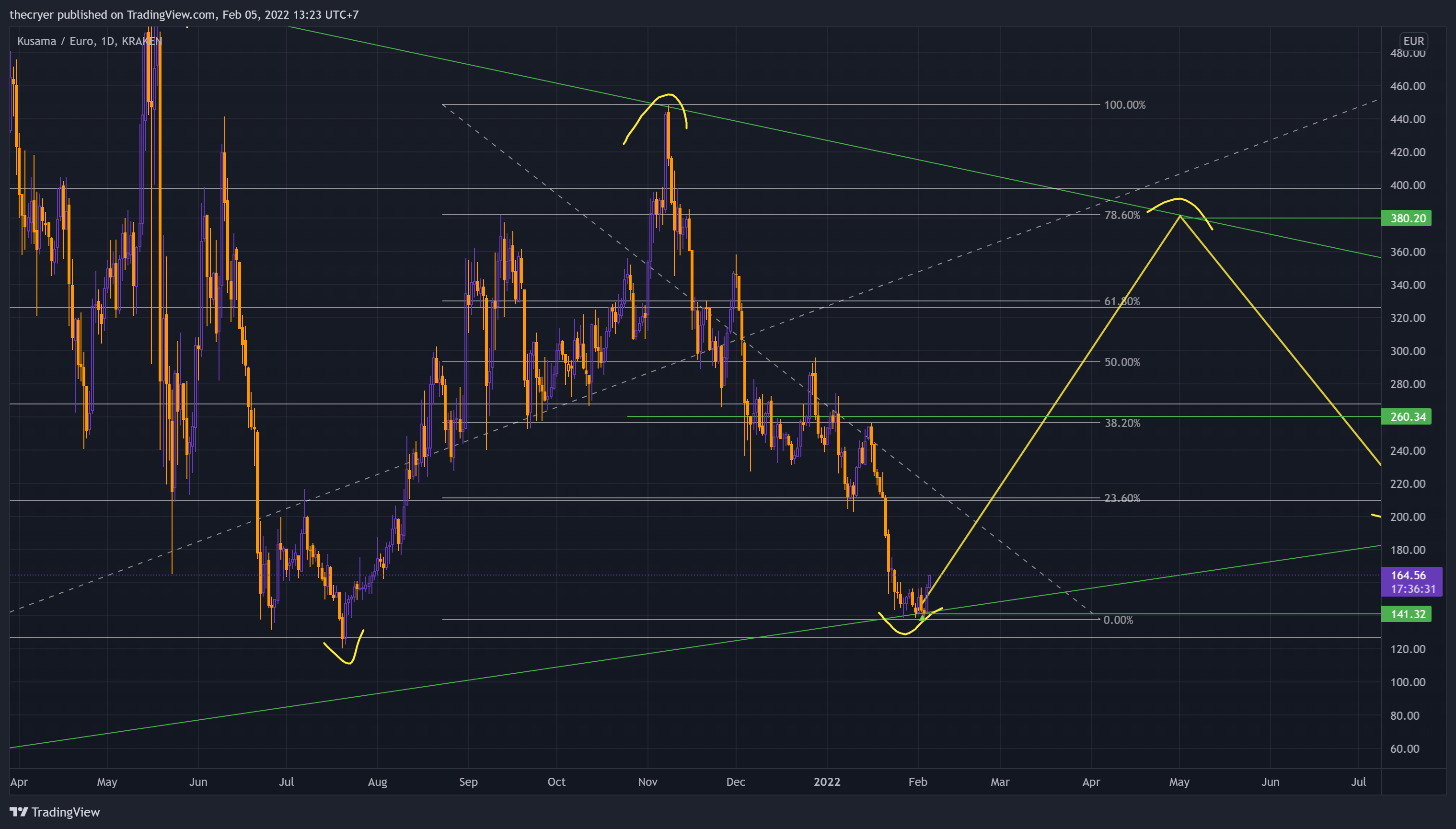Click the countdown timer 17:36:31

[x=1413, y=589]
